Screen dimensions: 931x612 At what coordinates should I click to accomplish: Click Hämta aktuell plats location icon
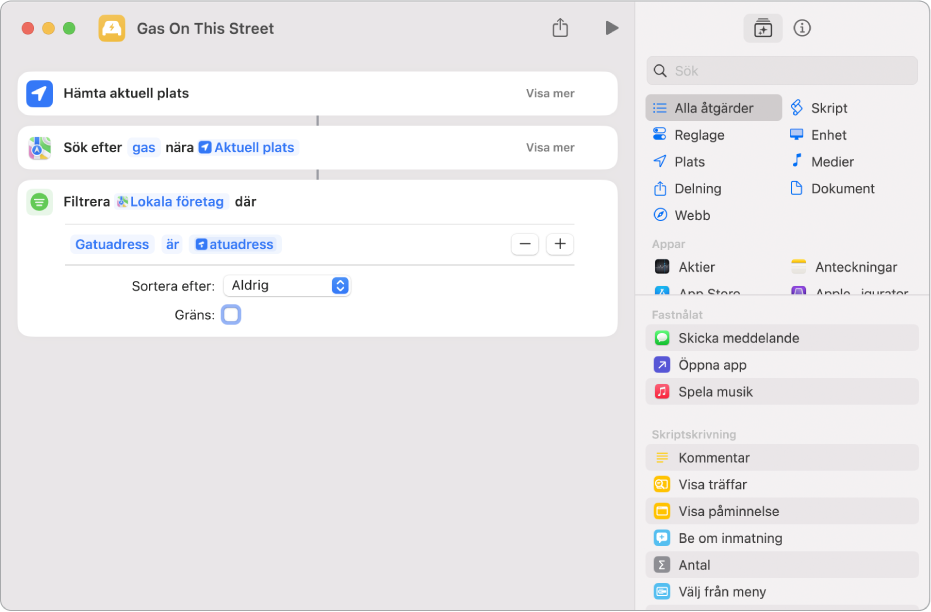[40, 93]
